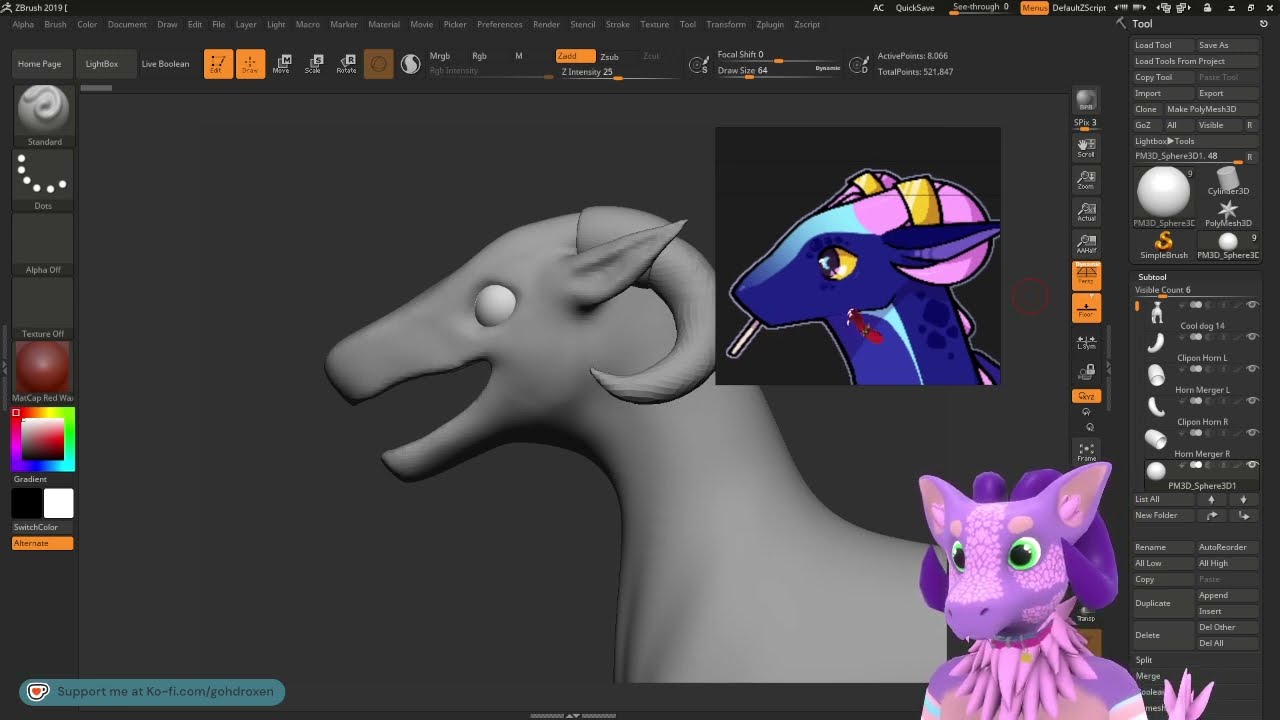Viewport: 1280px width, 720px height.
Task: Click Support me at Ko-fi link
Action: [x=152, y=691]
